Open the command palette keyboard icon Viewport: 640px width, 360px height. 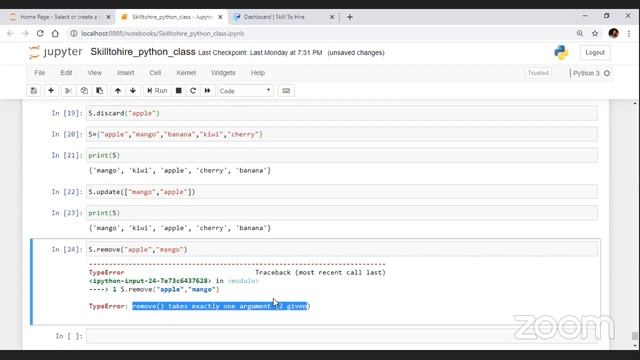point(286,91)
